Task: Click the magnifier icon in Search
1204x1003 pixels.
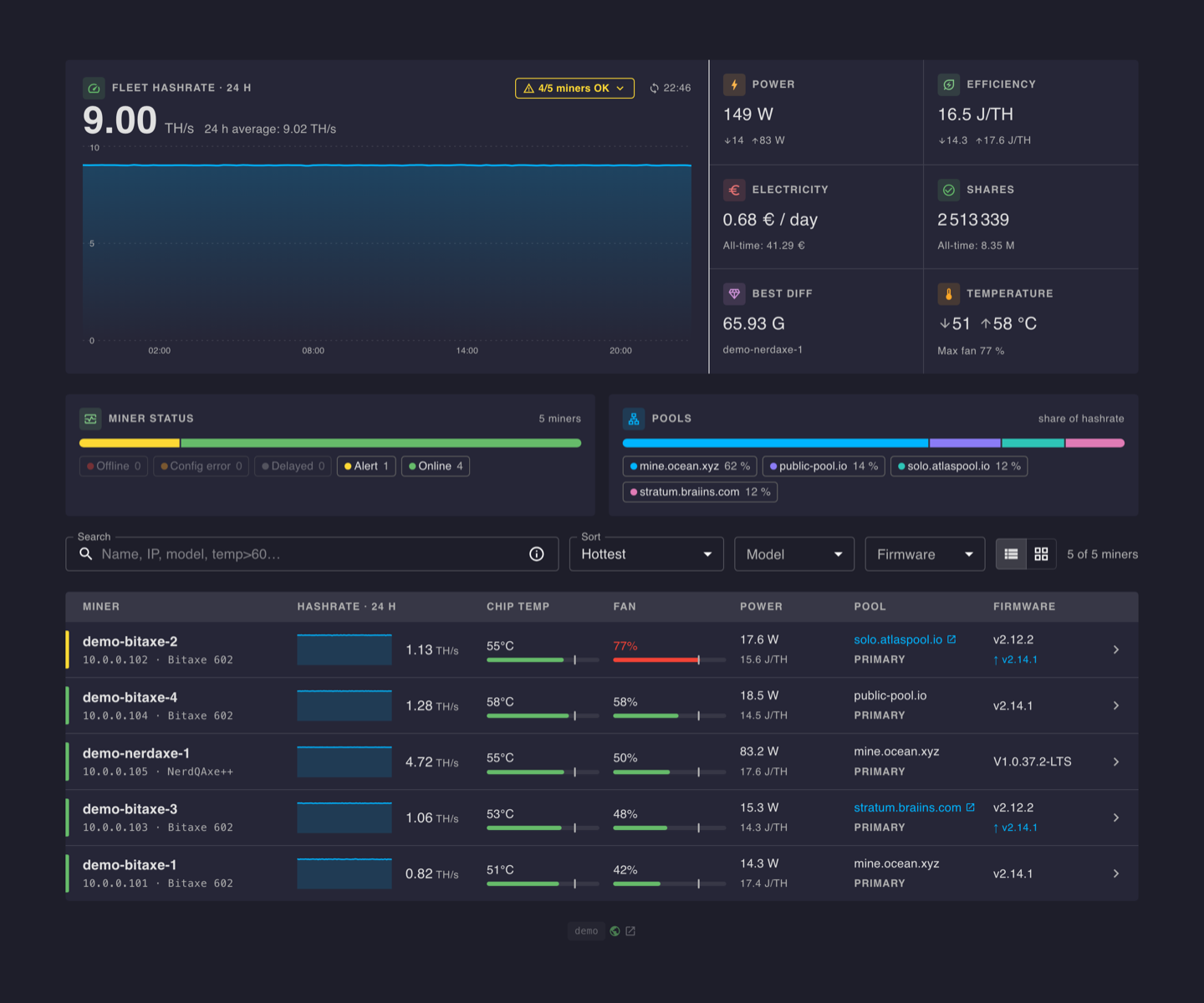Action: 85,554
